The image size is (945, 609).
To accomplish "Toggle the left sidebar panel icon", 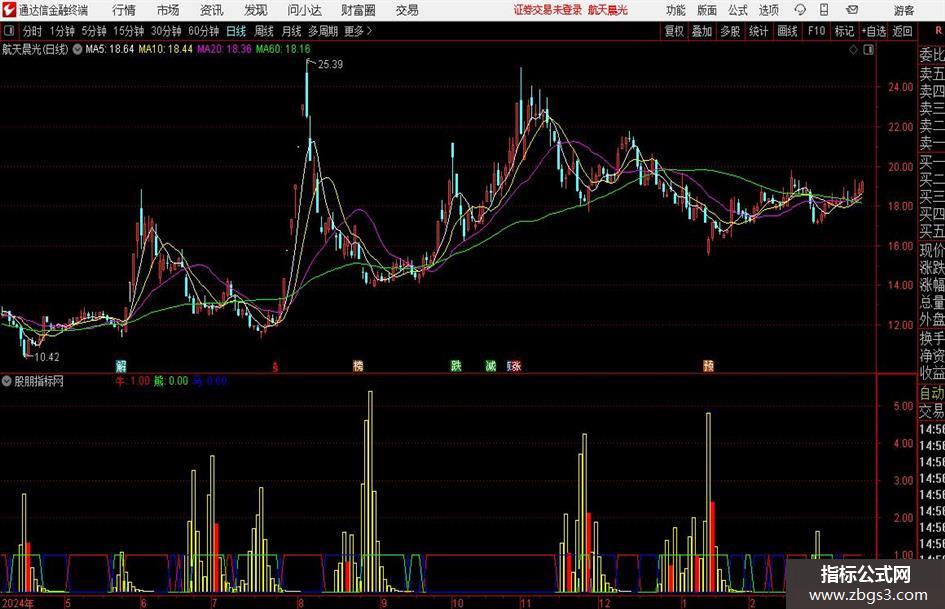I will click(x=9, y=31).
